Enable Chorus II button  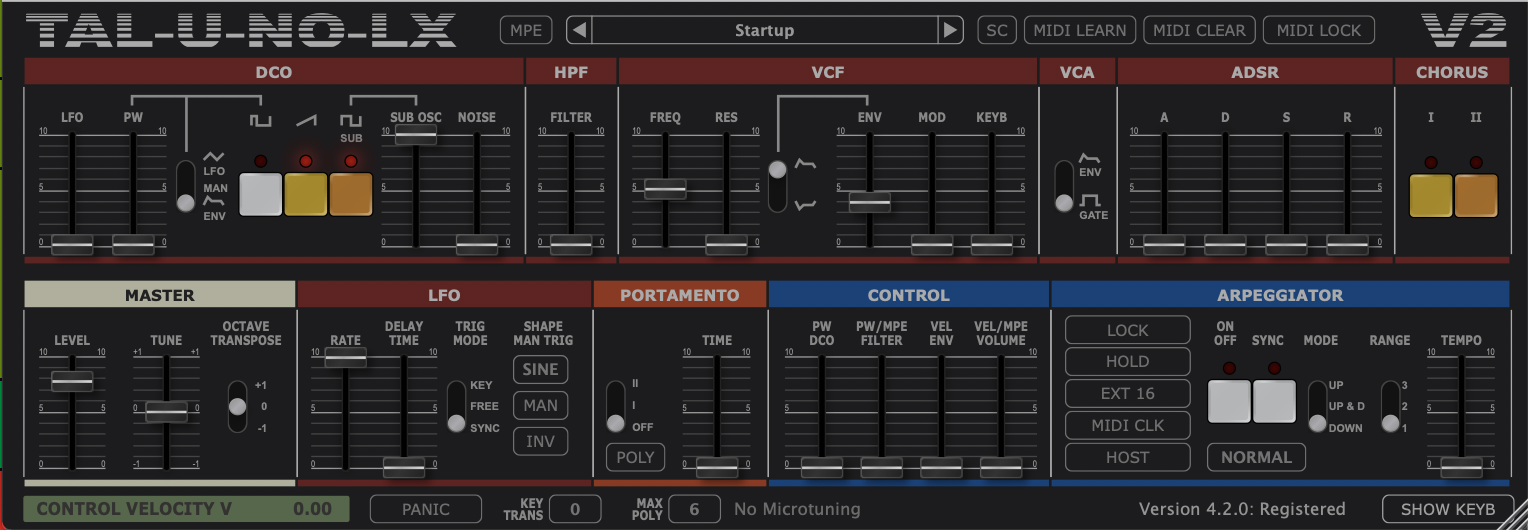pyautogui.click(x=1476, y=195)
